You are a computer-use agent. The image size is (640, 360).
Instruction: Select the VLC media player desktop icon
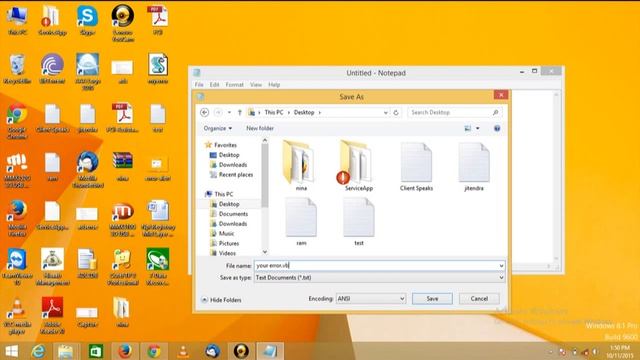tap(17, 315)
